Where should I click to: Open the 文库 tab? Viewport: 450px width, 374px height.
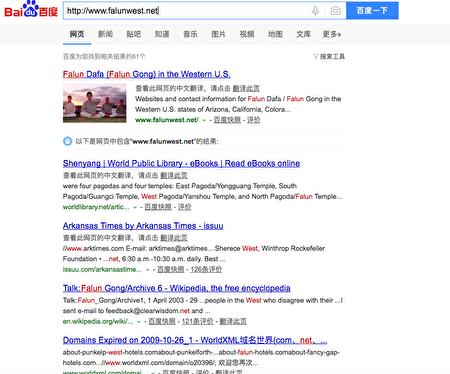click(303, 34)
